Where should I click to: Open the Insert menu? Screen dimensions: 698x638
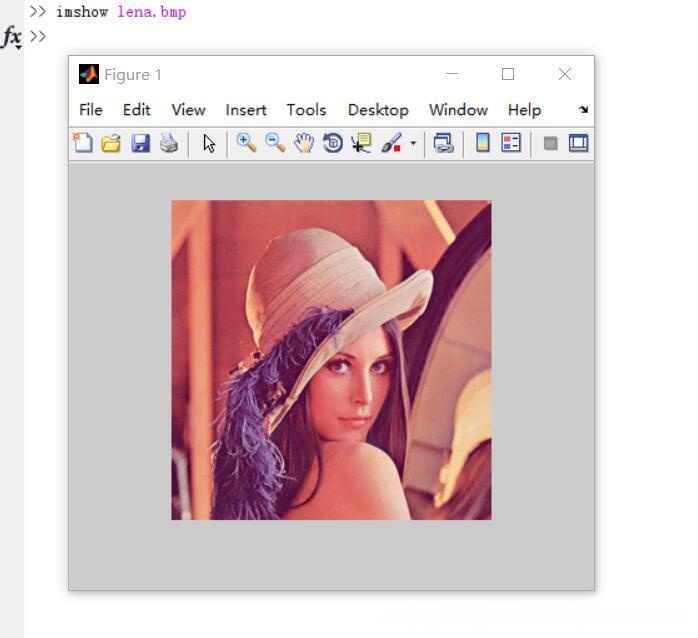tap(246, 110)
